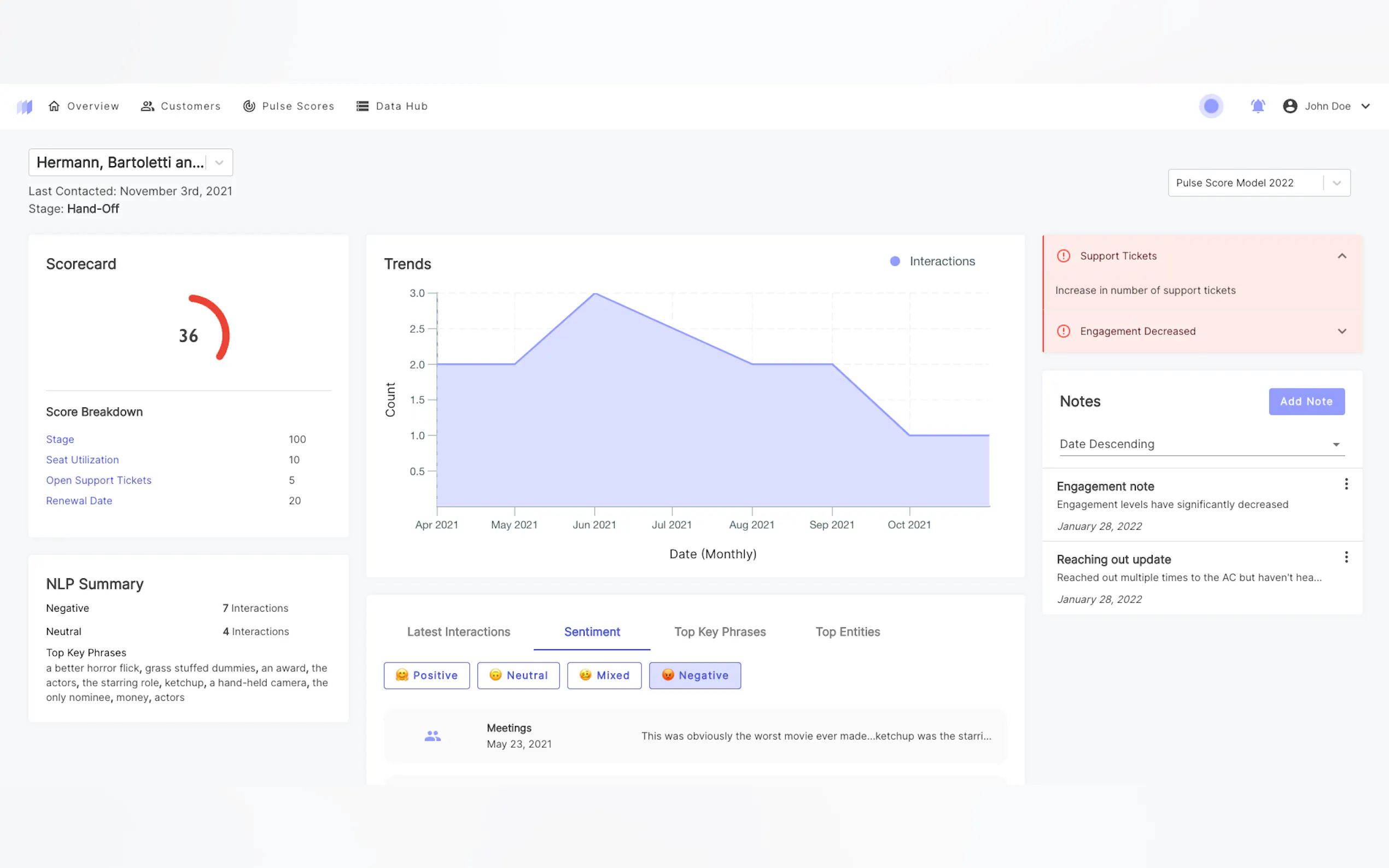Toggle the Neutral sentiment filter
Image resolution: width=1389 pixels, height=868 pixels.
coord(518,676)
